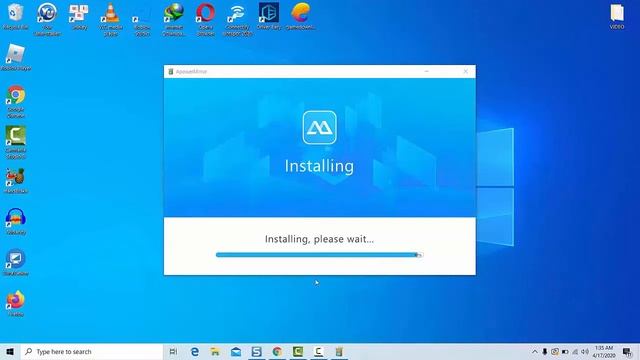Open the network status tray icon

575,351
